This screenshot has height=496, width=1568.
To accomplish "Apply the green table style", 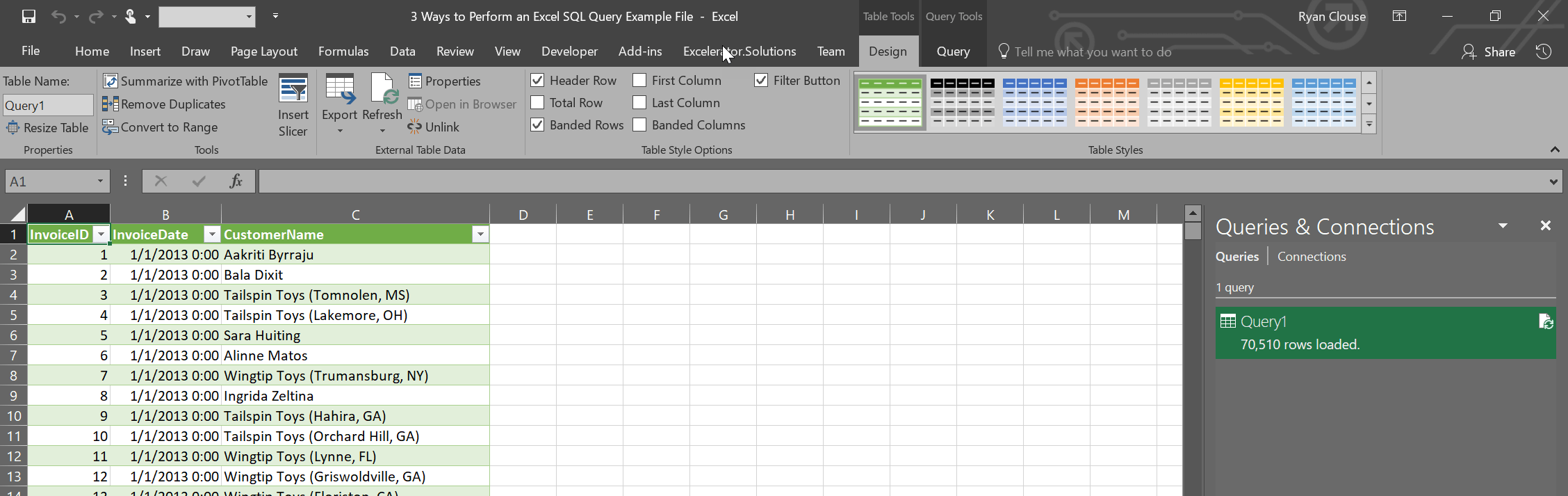I will (890, 102).
